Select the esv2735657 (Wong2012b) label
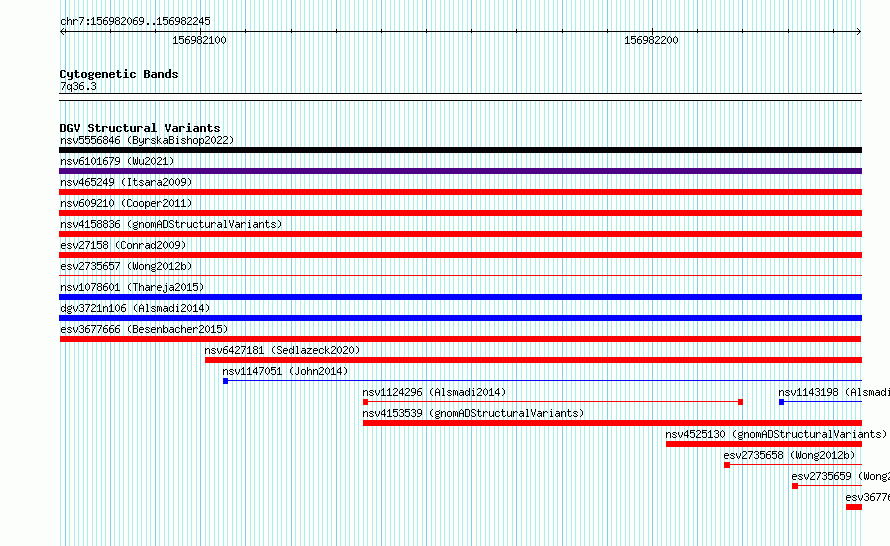The image size is (890, 546). [x=126, y=266]
